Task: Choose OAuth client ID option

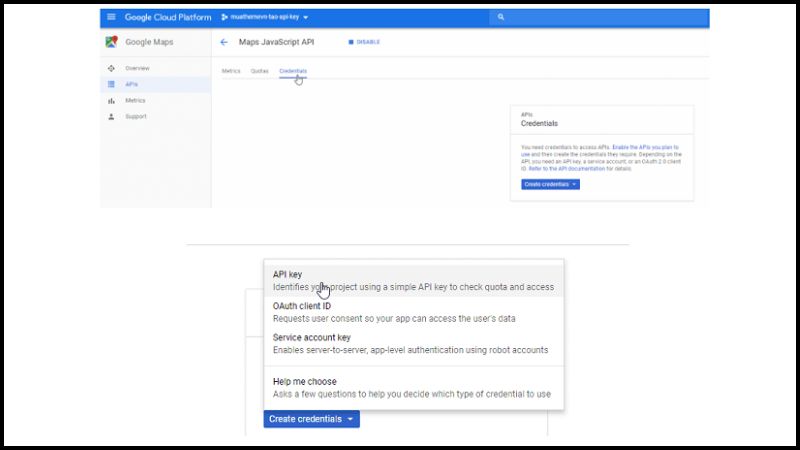Action: [414, 312]
